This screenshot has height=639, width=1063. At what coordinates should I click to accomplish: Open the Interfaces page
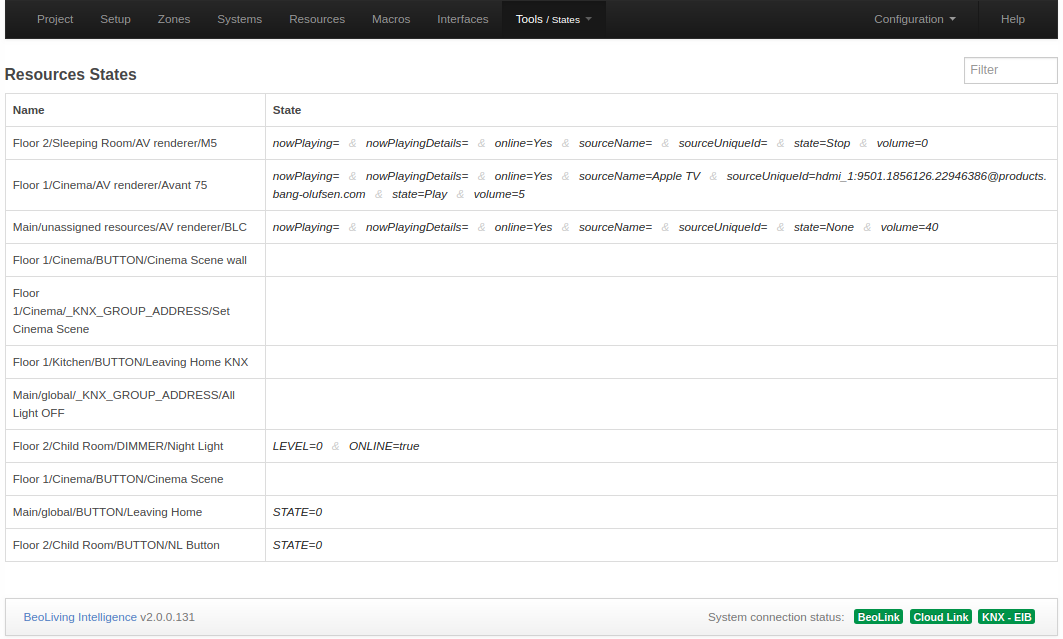462,19
